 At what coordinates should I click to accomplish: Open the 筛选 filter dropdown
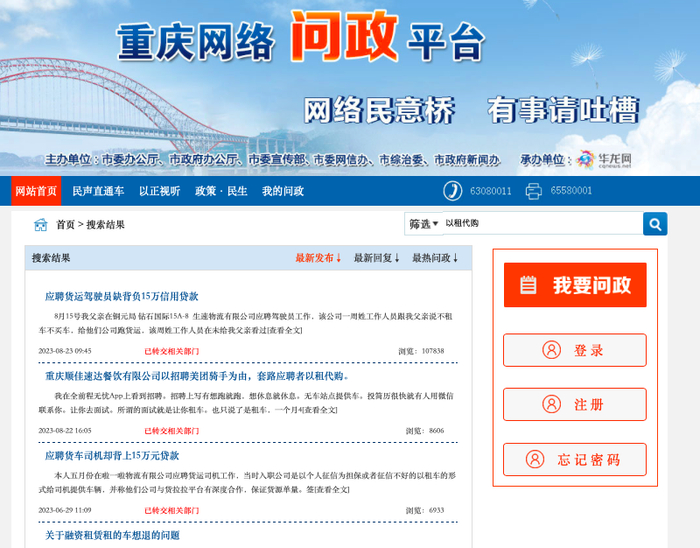pos(424,224)
